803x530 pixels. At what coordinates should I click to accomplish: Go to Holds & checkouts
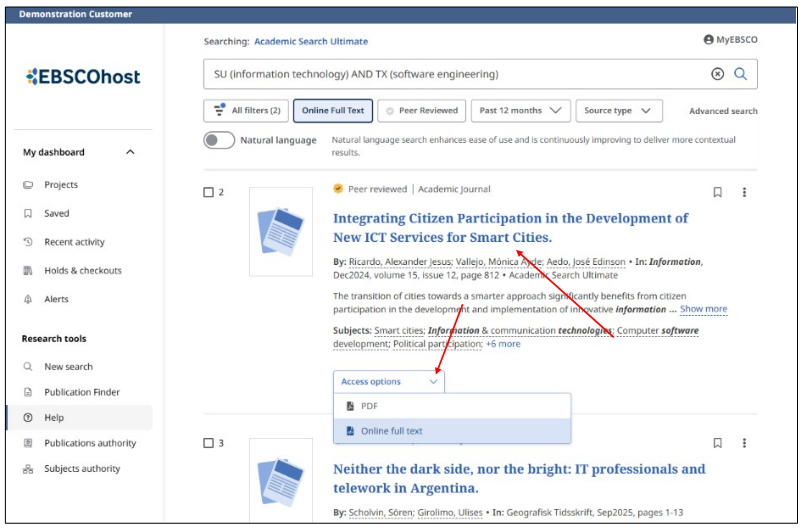[x=83, y=271]
